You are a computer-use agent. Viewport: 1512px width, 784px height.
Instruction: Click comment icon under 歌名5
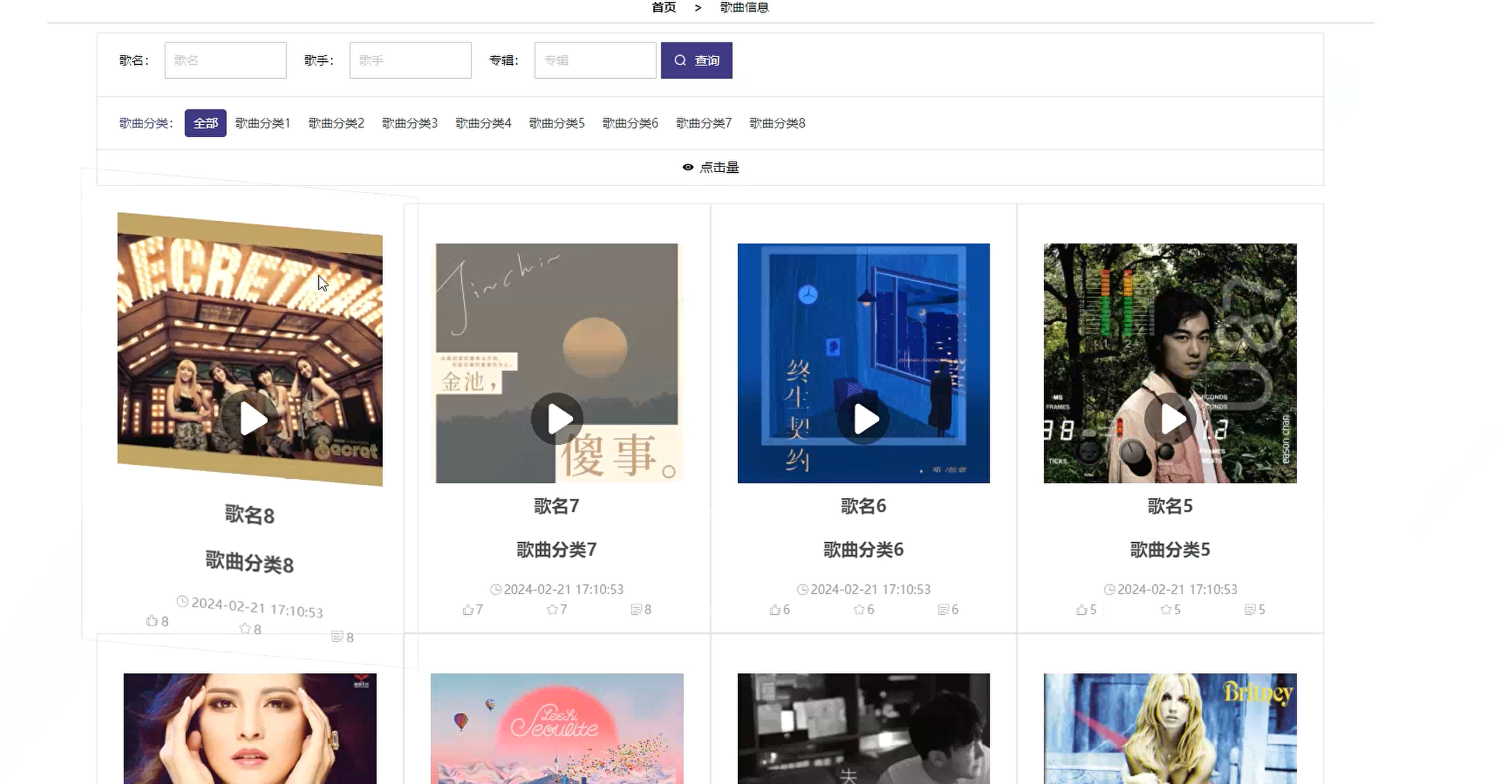point(1250,609)
